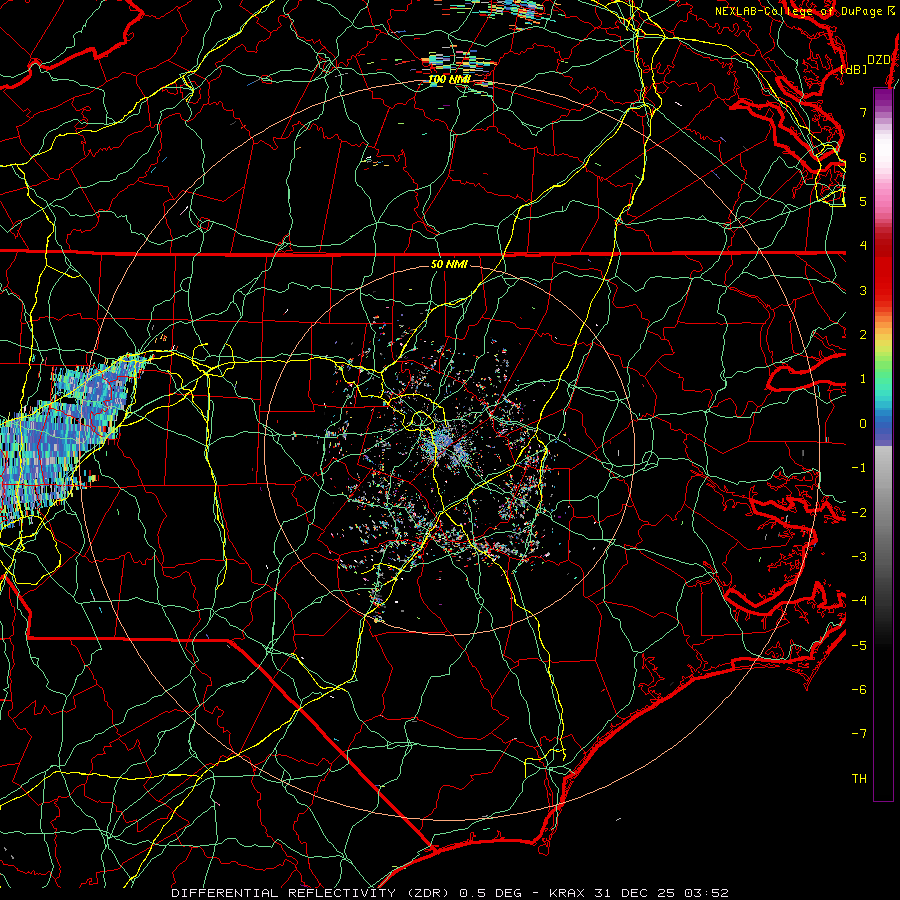
Task: Click the dense clutter at the radar center
Action: (x=447, y=443)
